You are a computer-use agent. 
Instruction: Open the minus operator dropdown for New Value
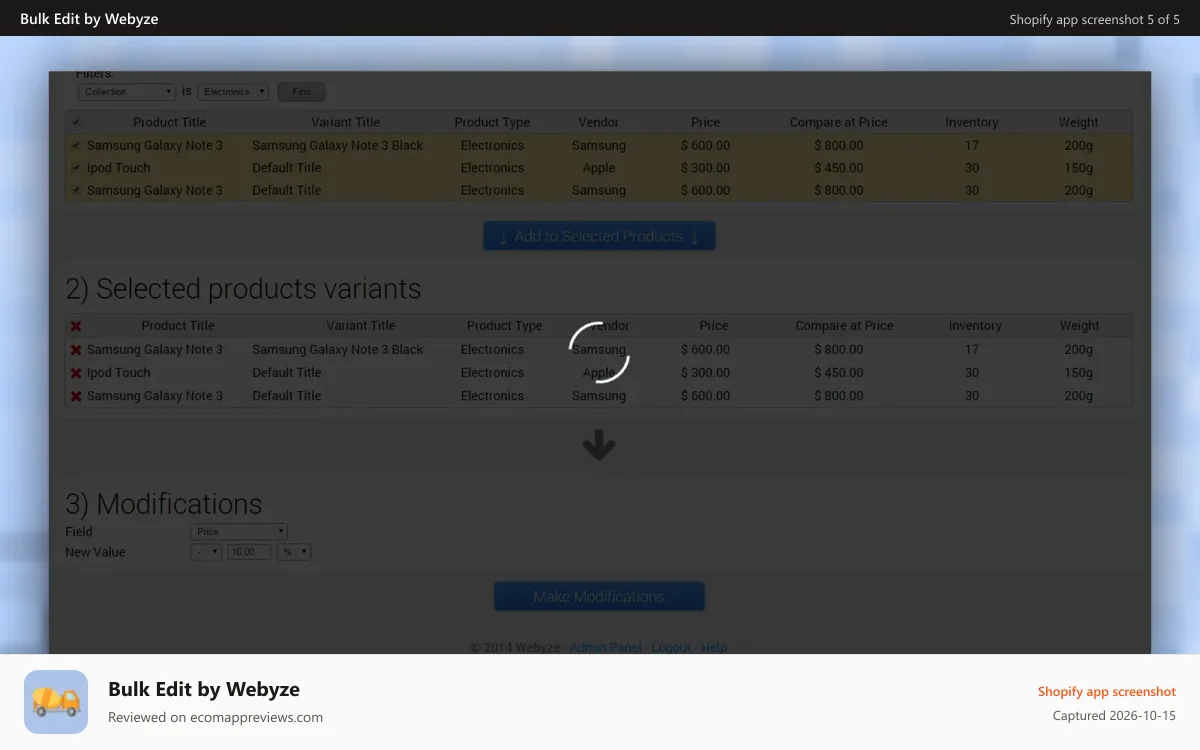click(206, 551)
